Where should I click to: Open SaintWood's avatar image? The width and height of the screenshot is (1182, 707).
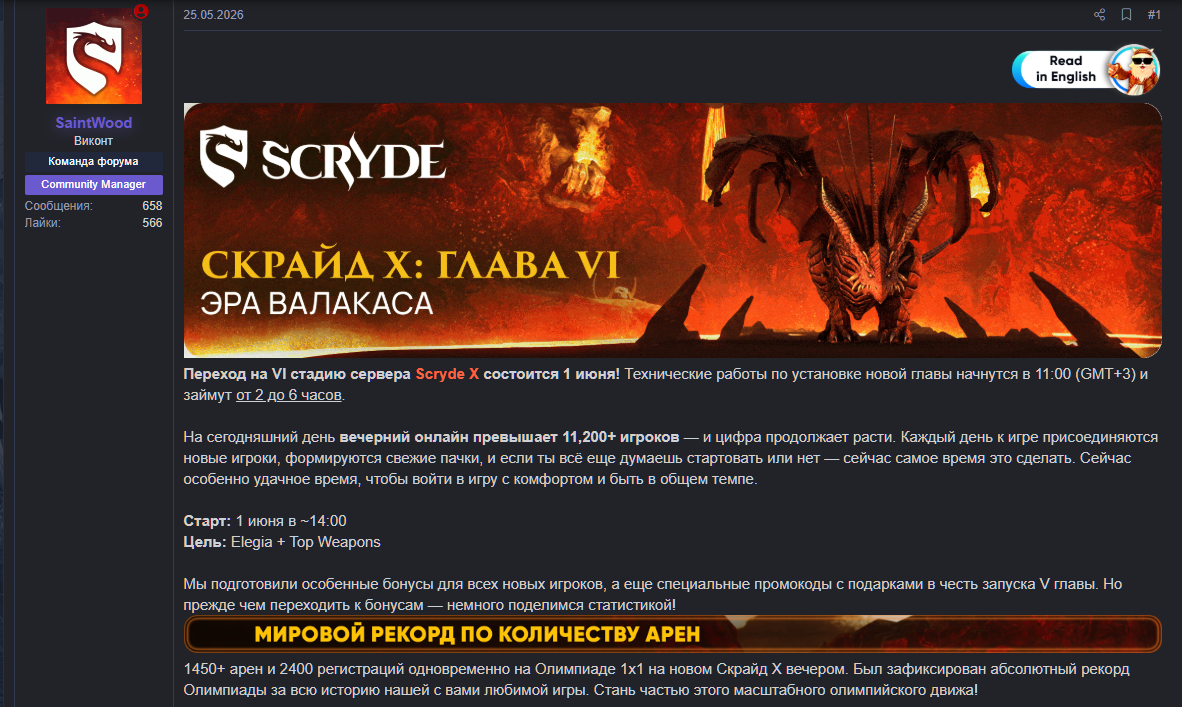coord(93,56)
